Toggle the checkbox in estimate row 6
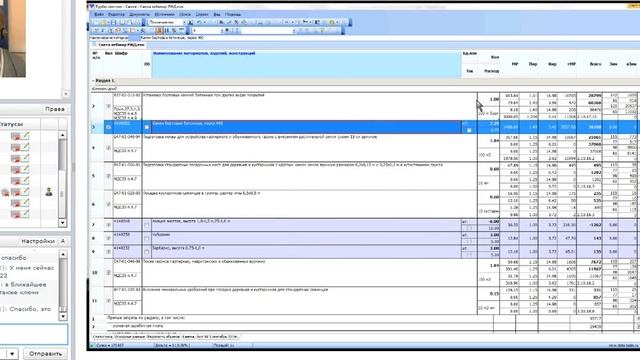Image resolution: width=640 pixels, height=360 pixels. [x=108, y=204]
